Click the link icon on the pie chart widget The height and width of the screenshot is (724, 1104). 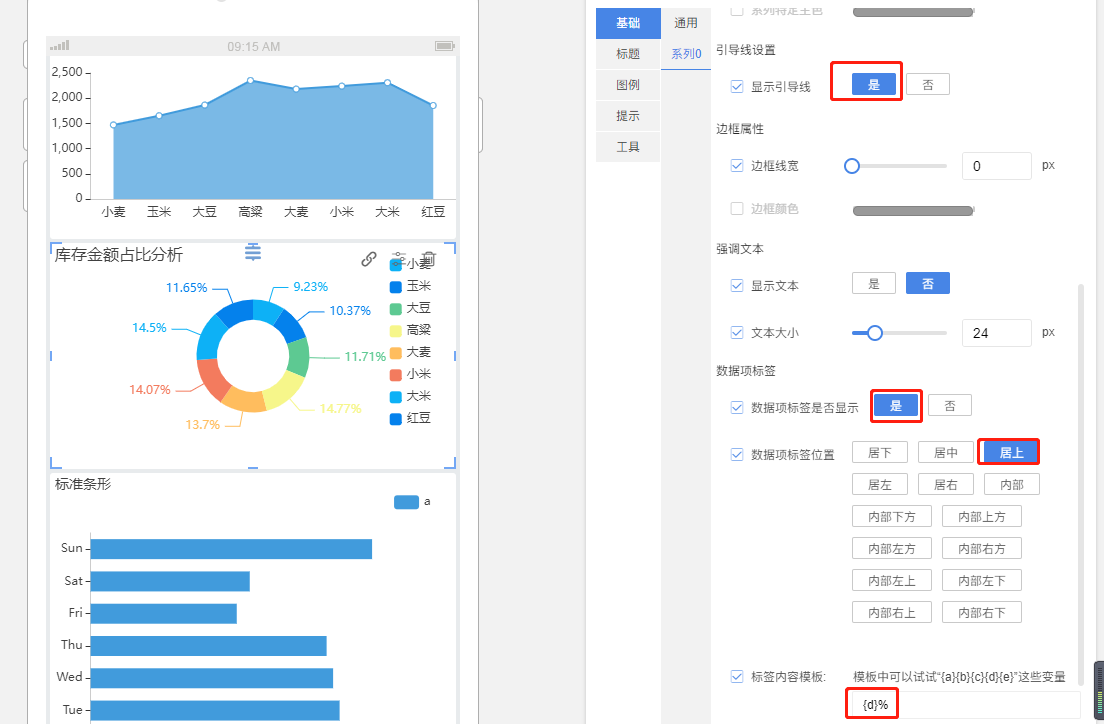coord(368,259)
